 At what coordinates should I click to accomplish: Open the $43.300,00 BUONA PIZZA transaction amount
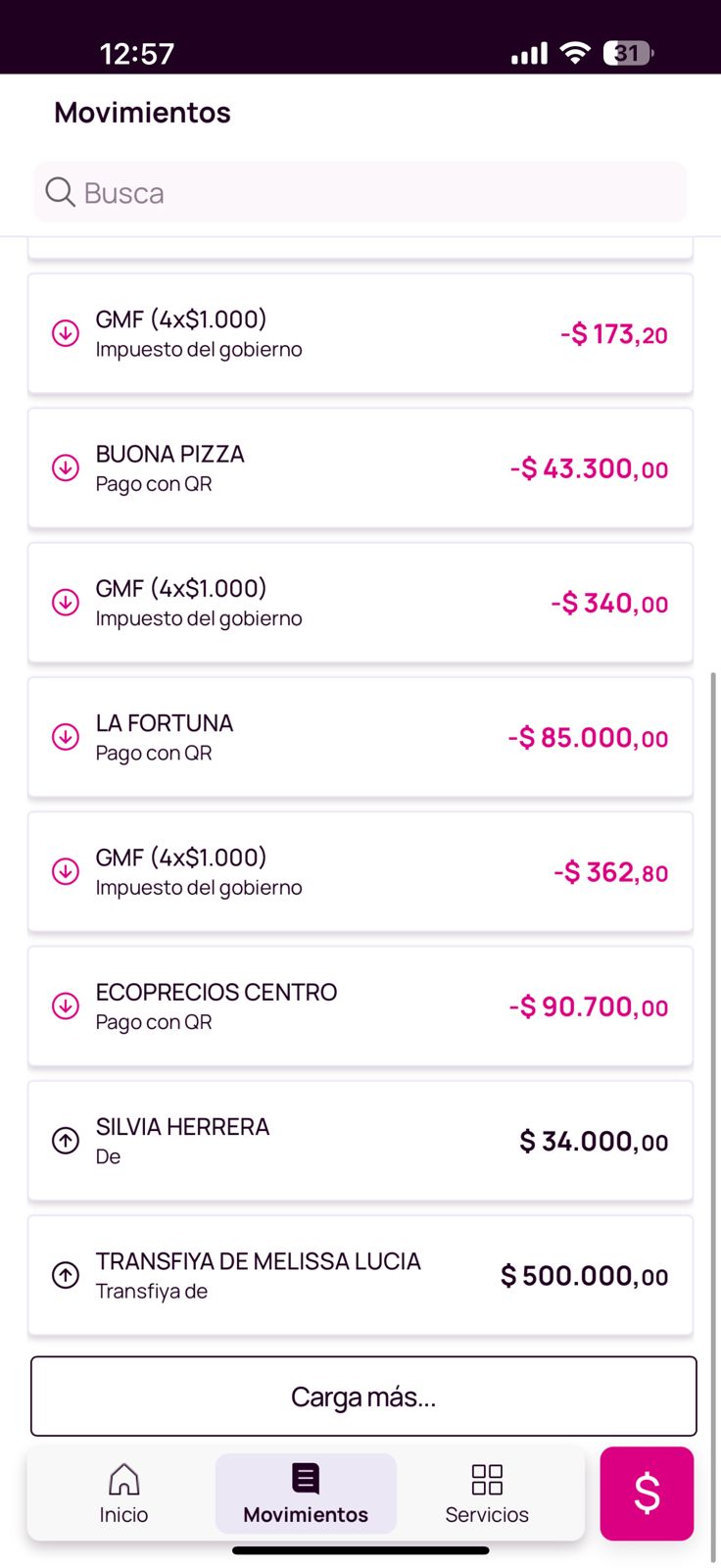[589, 468]
